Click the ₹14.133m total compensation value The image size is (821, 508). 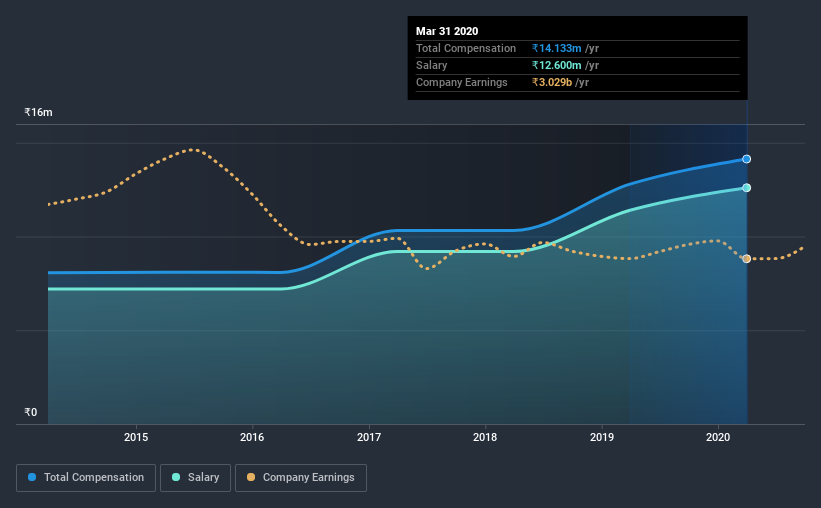click(557, 48)
